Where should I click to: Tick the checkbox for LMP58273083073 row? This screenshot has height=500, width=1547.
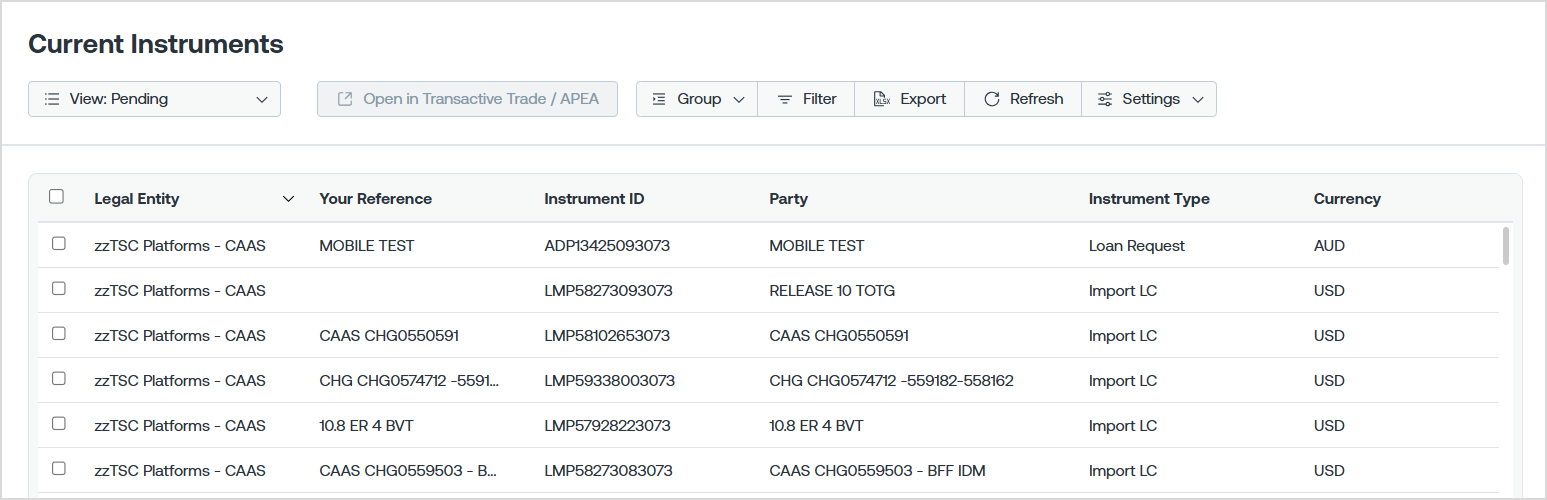coord(59,468)
